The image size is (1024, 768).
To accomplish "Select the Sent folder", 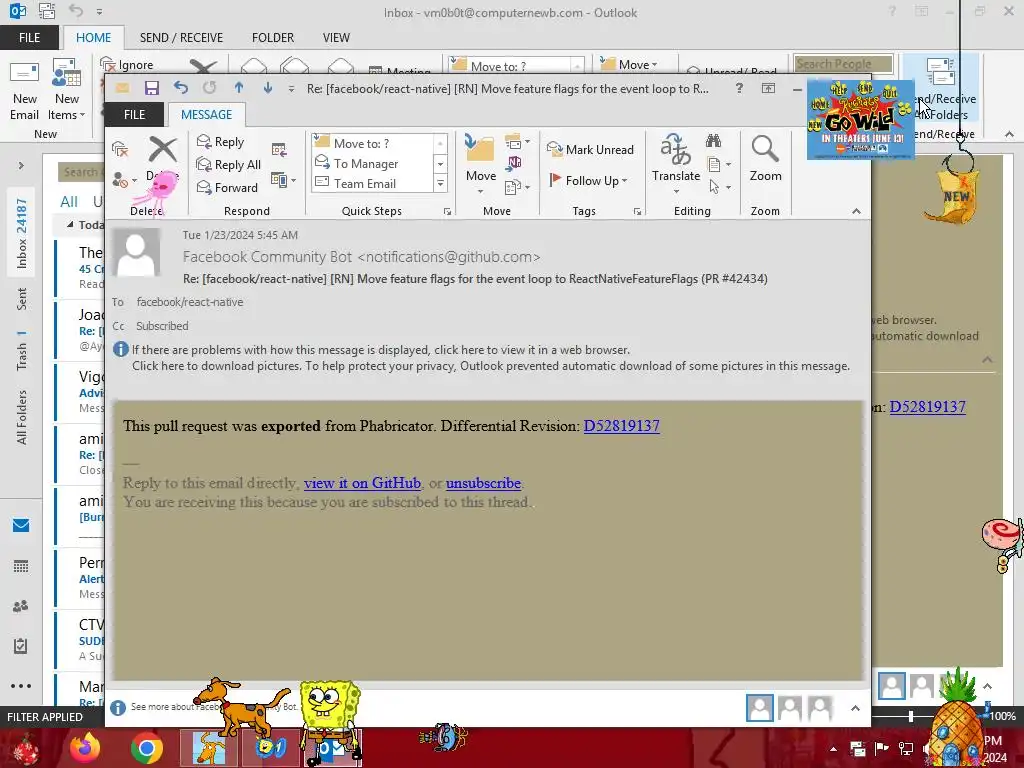I will (22, 298).
